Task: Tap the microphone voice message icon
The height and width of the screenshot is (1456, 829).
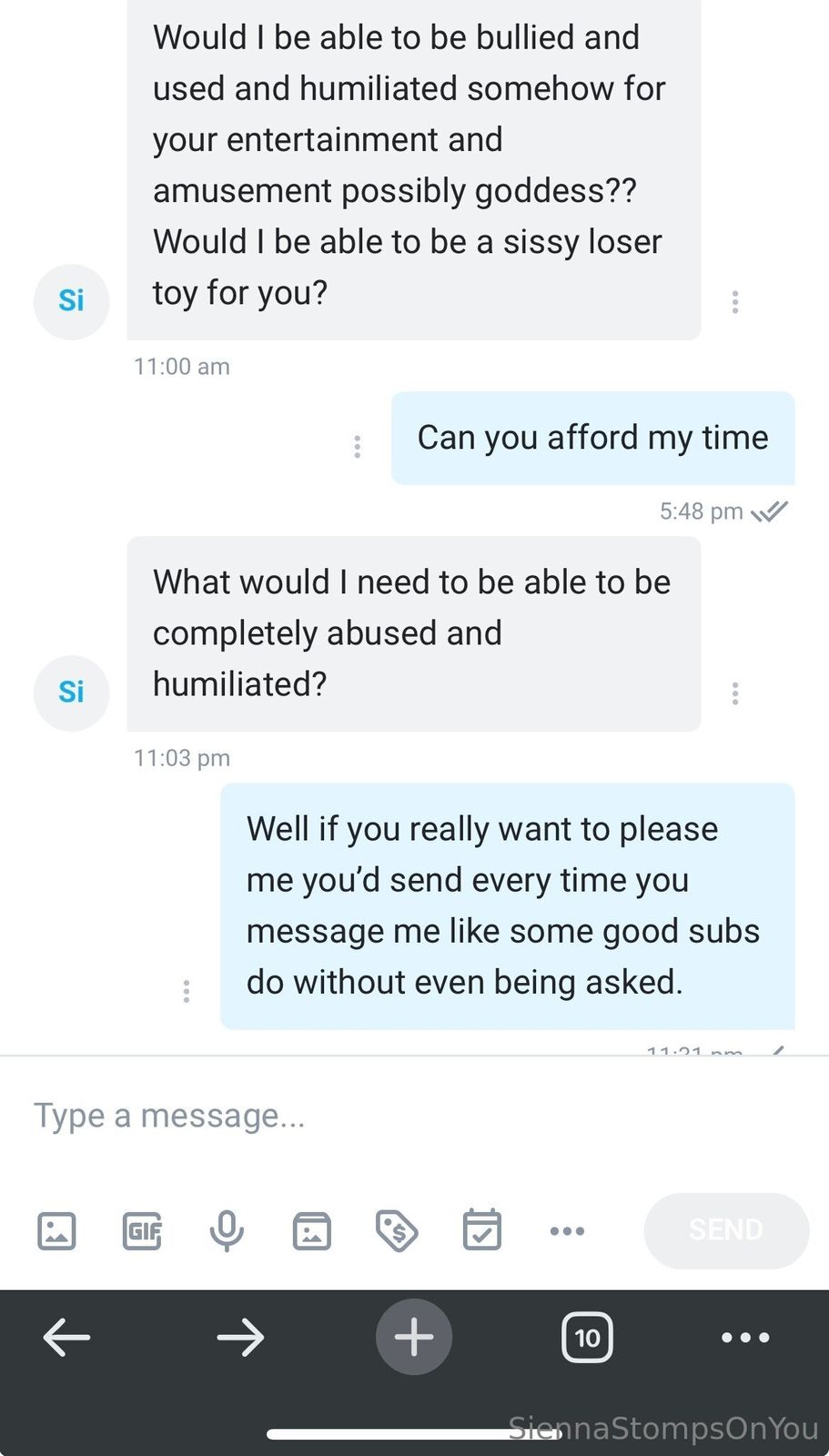Action: point(227,1231)
